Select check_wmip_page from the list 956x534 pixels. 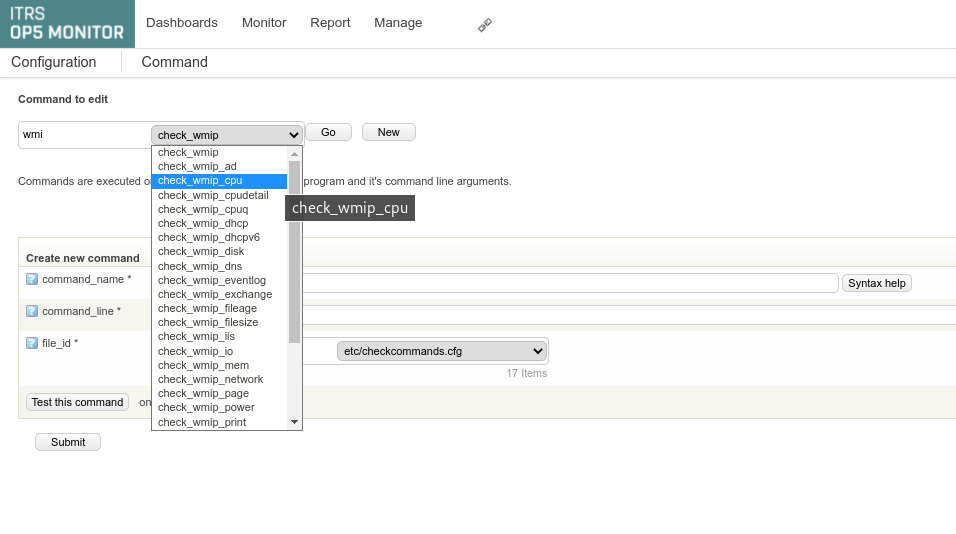coord(219,393)
